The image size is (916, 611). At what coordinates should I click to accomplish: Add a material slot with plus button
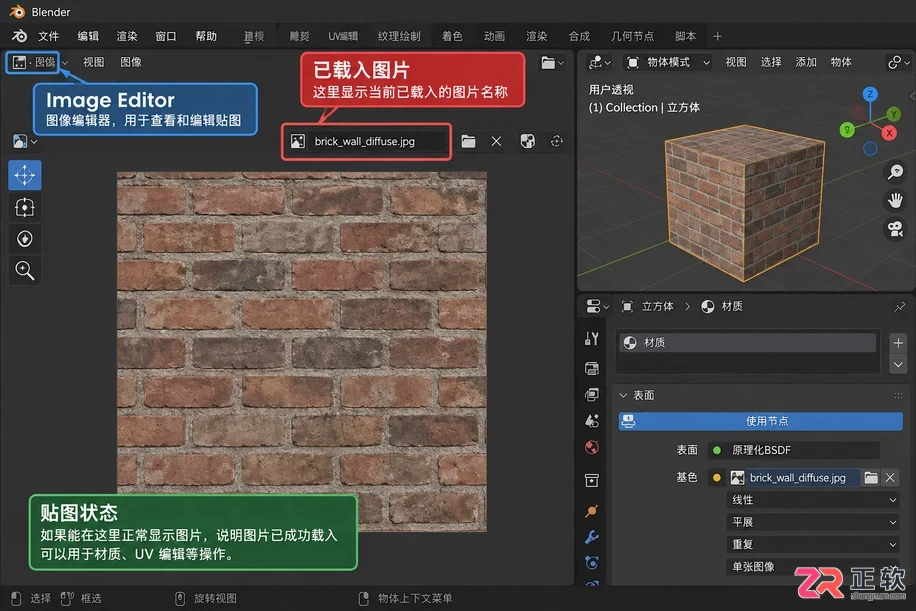pos(898,343)
